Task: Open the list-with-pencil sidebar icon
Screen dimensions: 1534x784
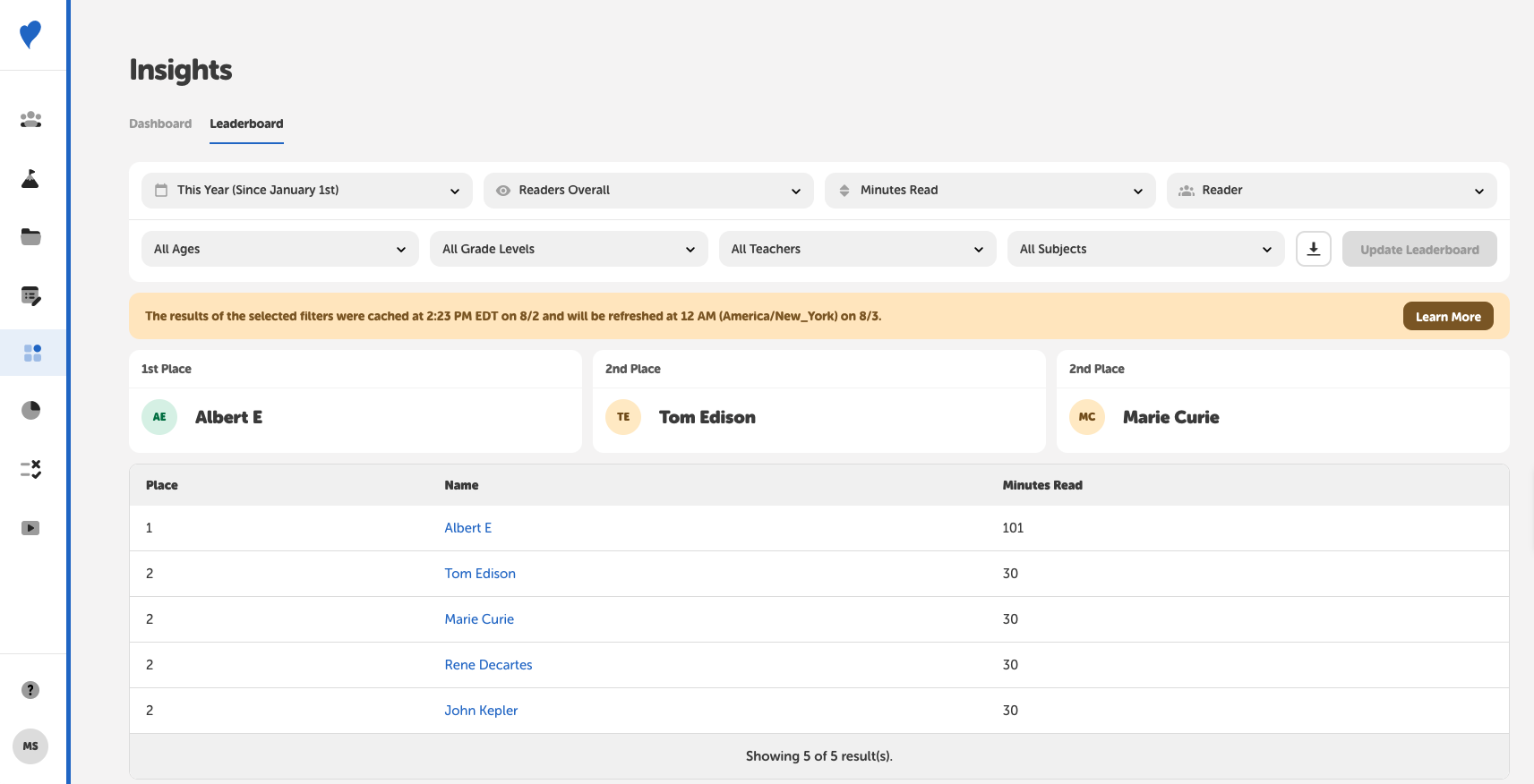Action: (30, 295)
